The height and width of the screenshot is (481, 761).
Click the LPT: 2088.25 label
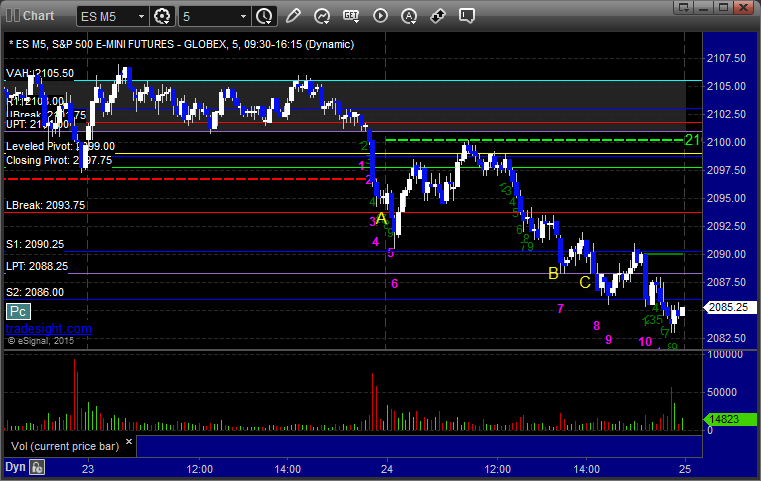click(x=37, y=266)
